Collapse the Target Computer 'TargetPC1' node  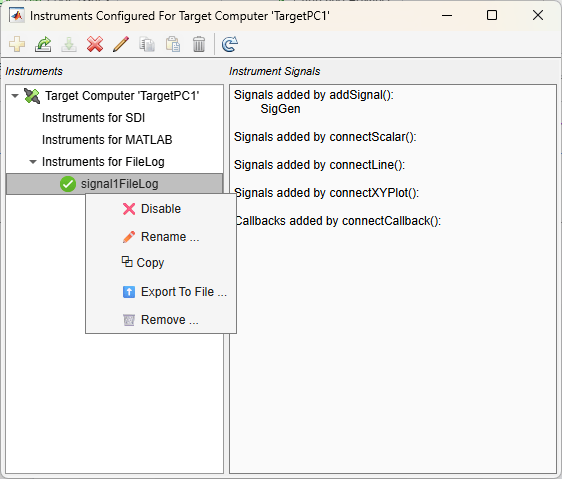point(15,96)
